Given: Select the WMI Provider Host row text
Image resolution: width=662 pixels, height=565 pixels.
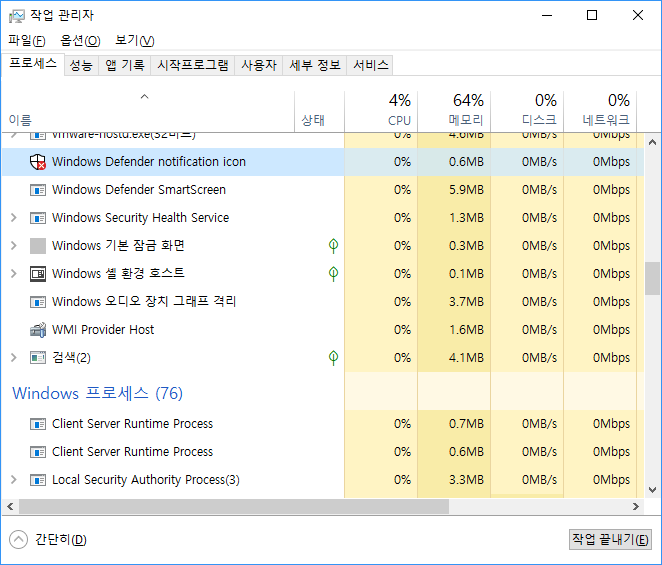Looking at the screenshot, I should coord(103,330).
